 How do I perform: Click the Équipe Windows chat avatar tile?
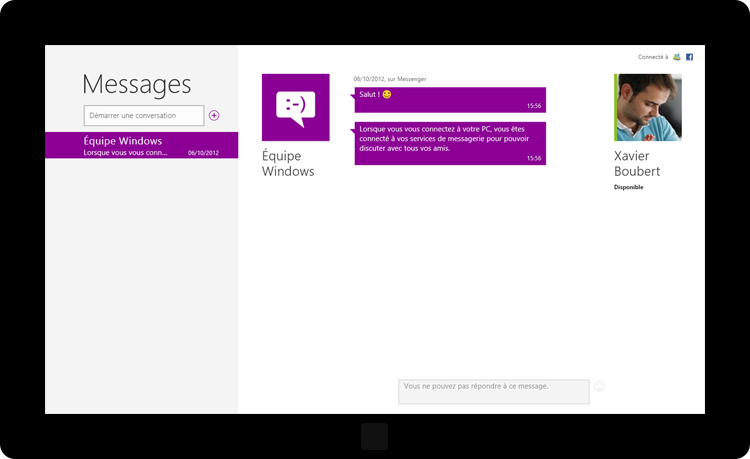click(296, 107)
